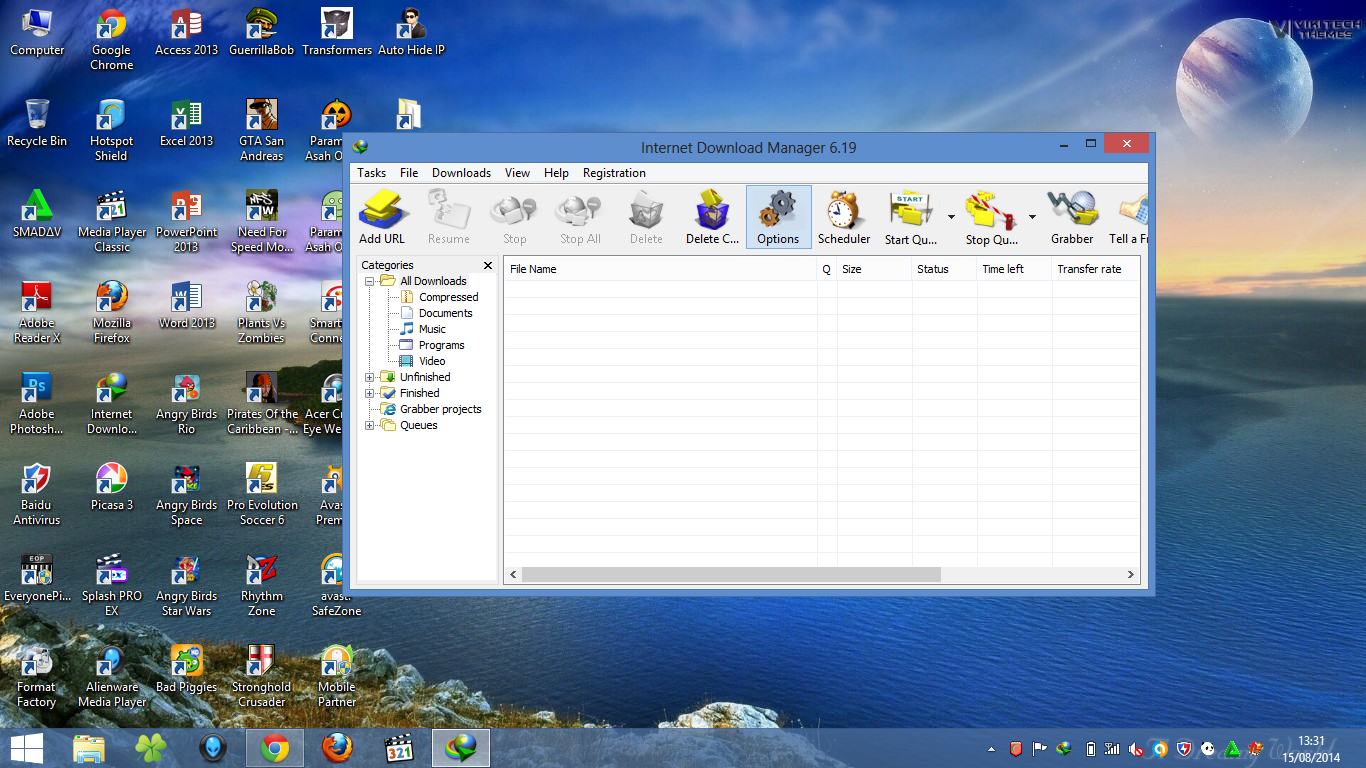Sort by Transfer rate column header
The image size is (1366, 768).
point(1095,269)
